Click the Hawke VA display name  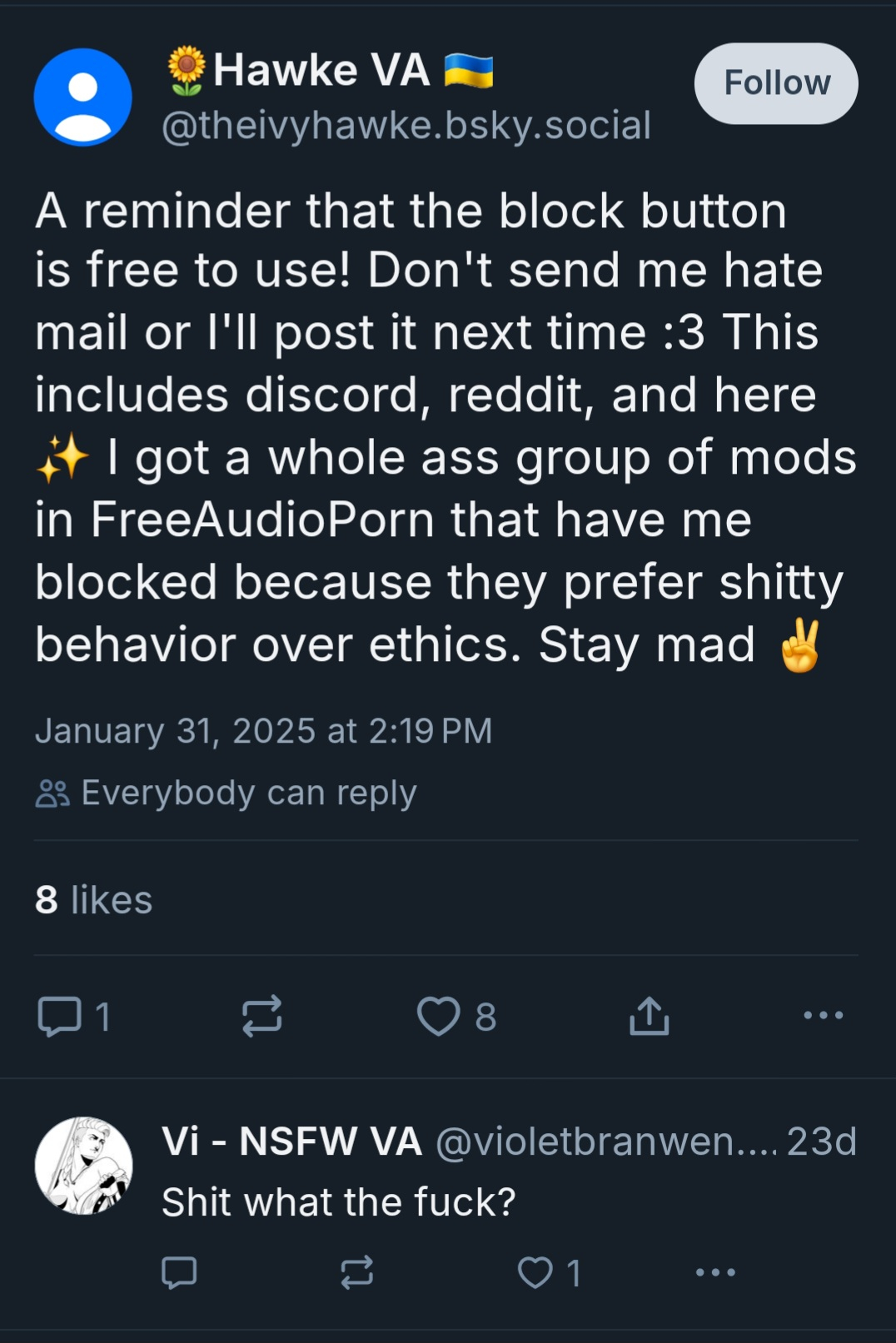(x=321, y=70)
